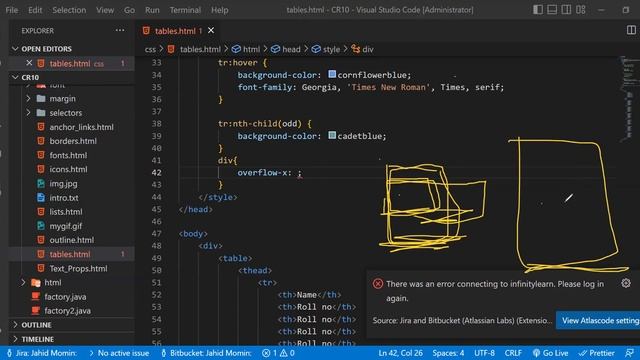Toggle bottom panel layout icon

[x=552, y=10]
